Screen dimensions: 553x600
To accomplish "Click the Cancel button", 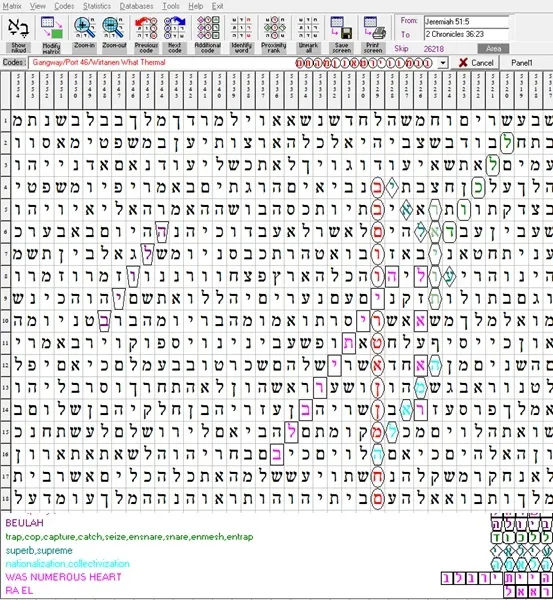I will tap(476, 63).
